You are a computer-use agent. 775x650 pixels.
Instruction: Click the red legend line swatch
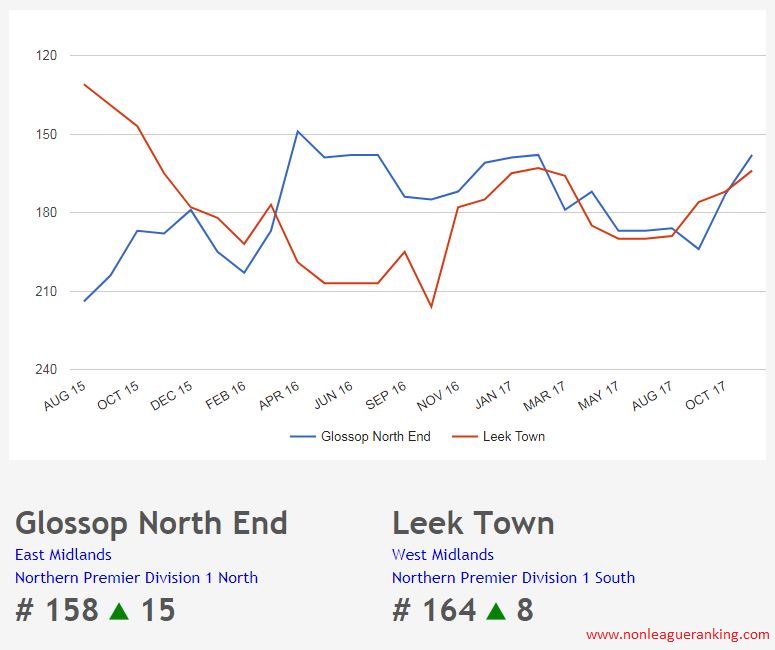point(465,436)
